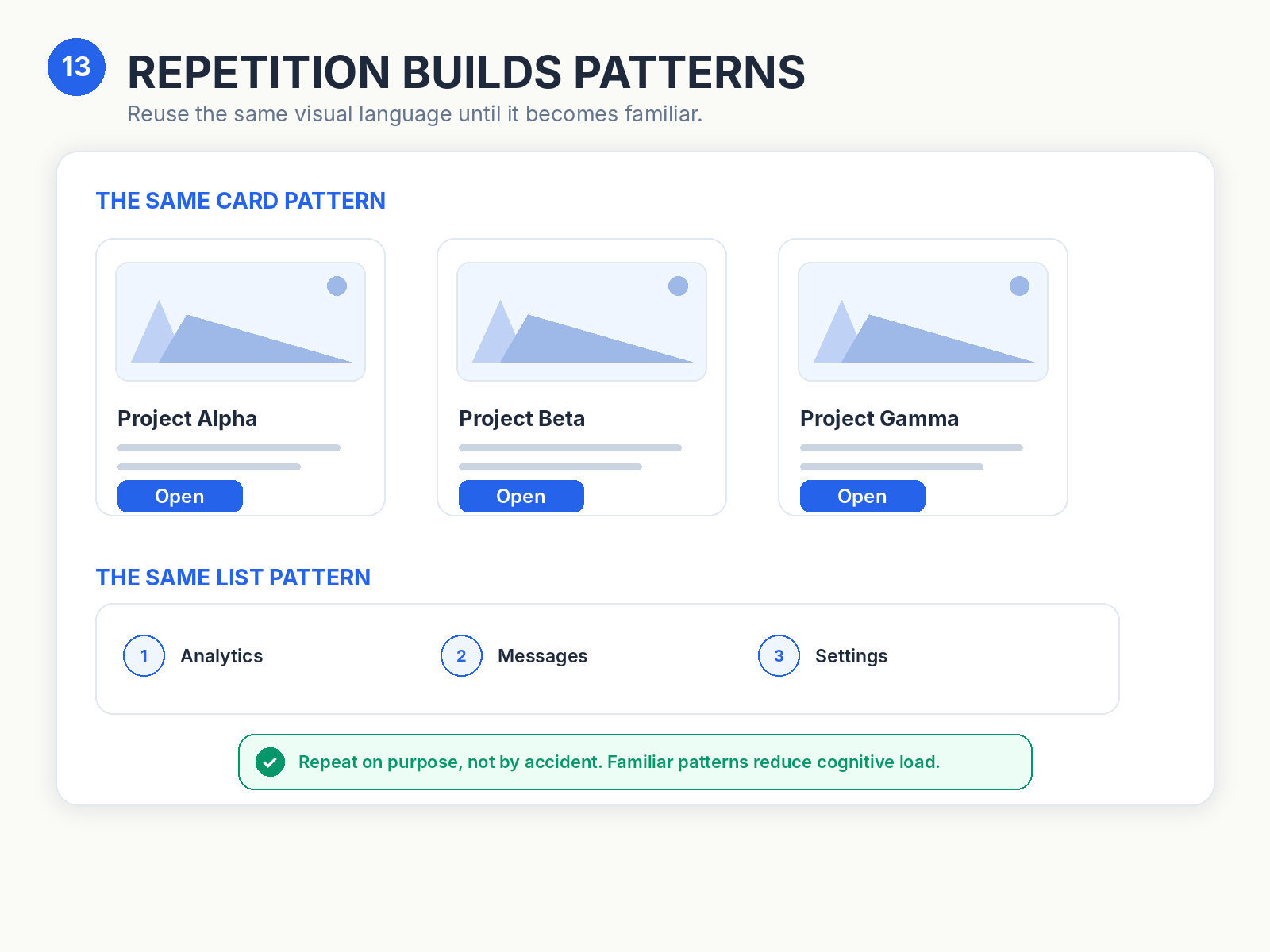The image size is (1270, 952).
Task: Click the sun dot in Project Alpha image
Action: click(337, 286)
